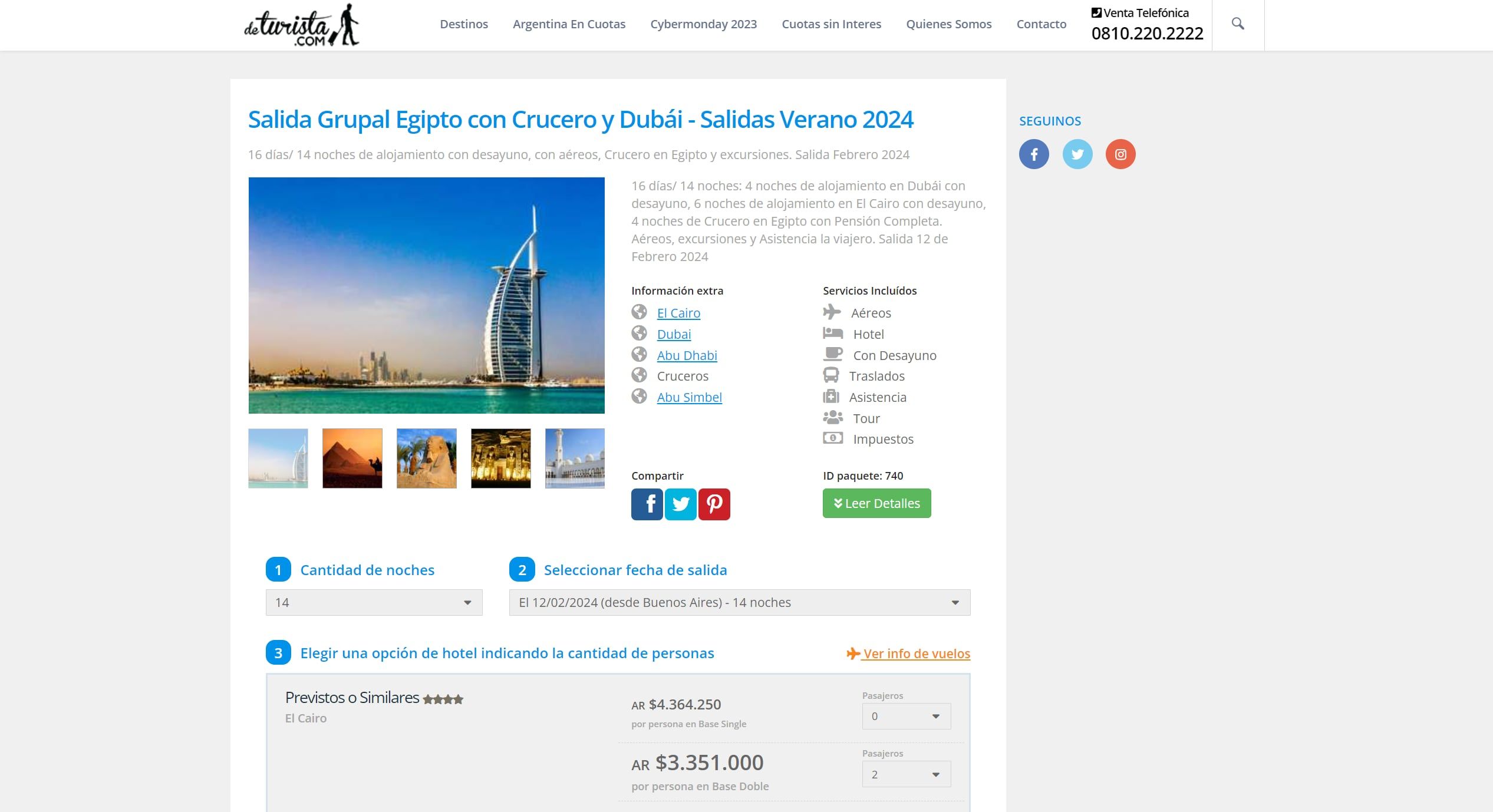Click the globe icon beside Dubai

[x=639, y=333]
